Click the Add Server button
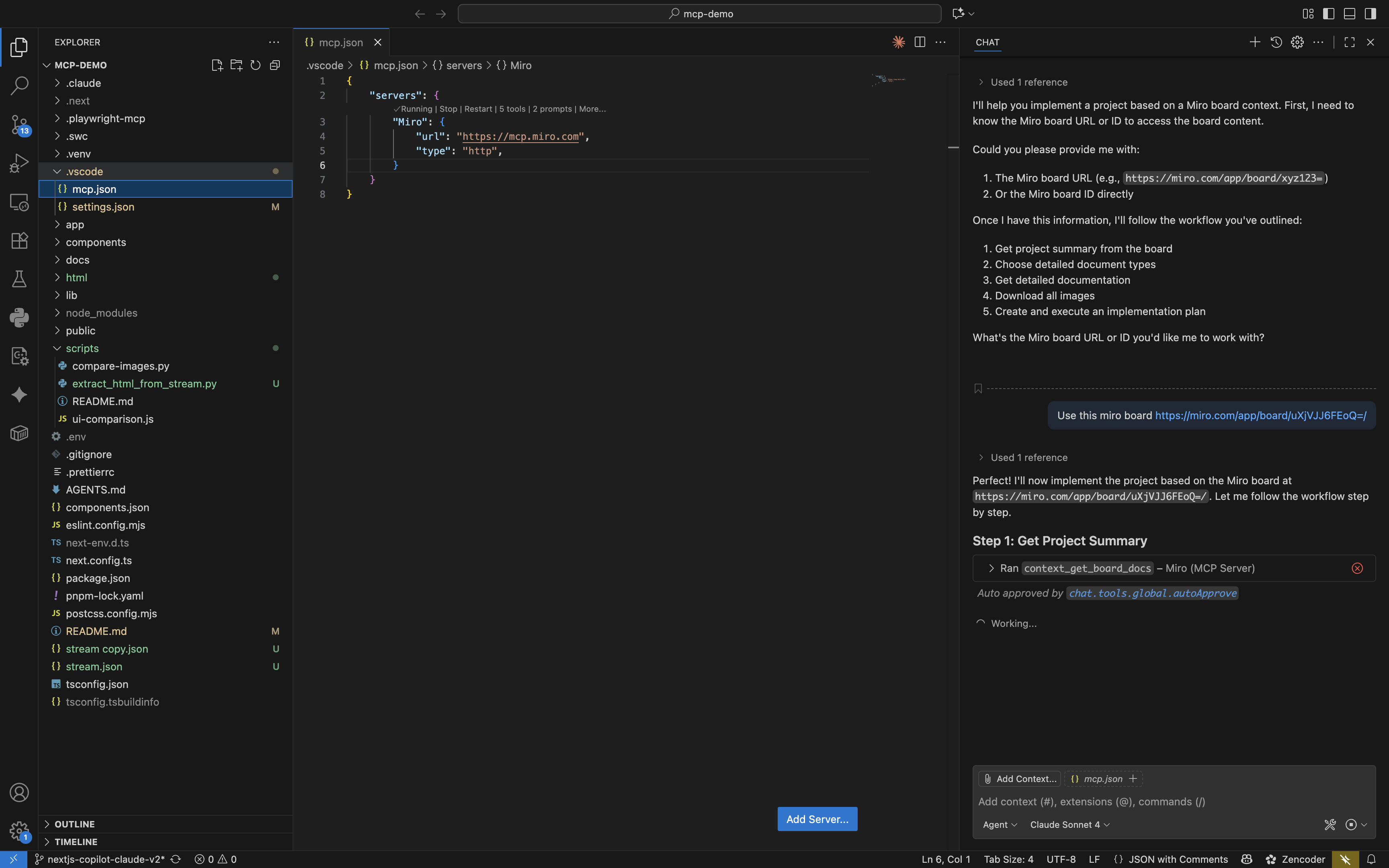This screenshot has width=1389, height=868. pos(817,819)
